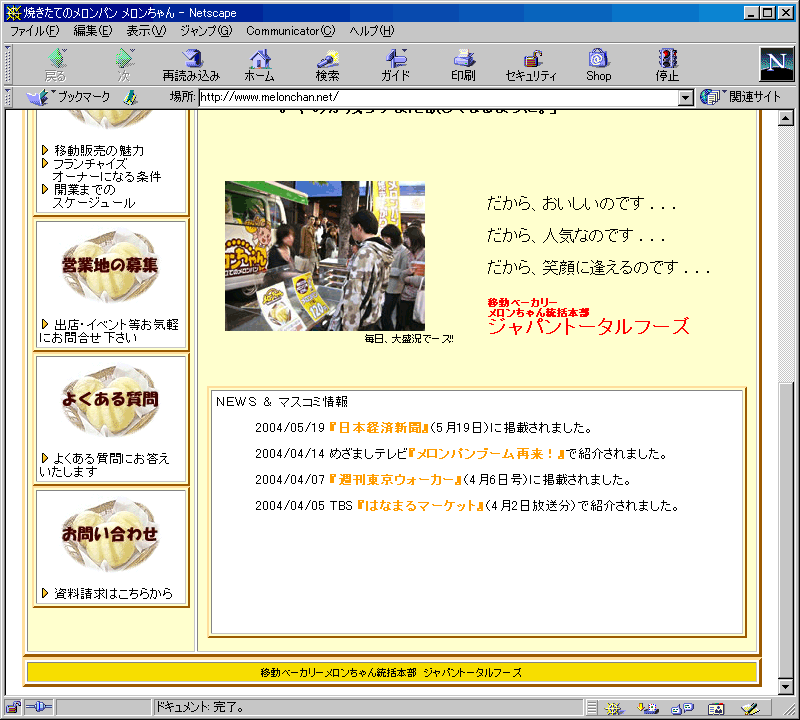Open the Inbox from the component bar

[x=647, y=708]
